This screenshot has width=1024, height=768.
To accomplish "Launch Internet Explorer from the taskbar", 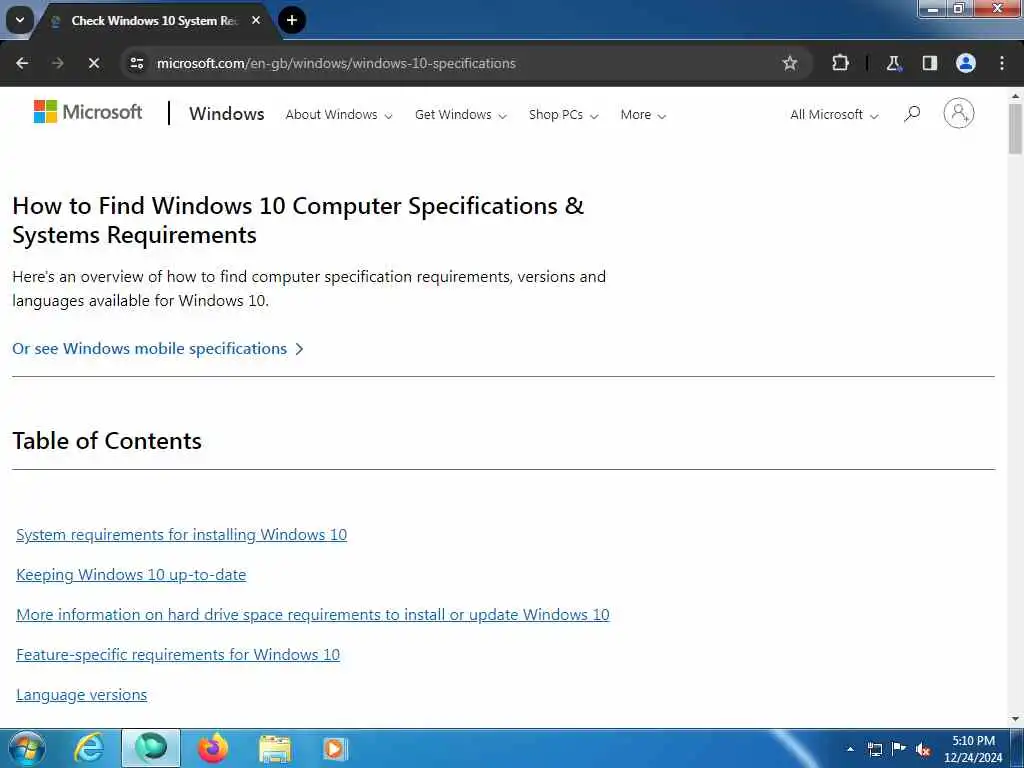I will 89,748.
